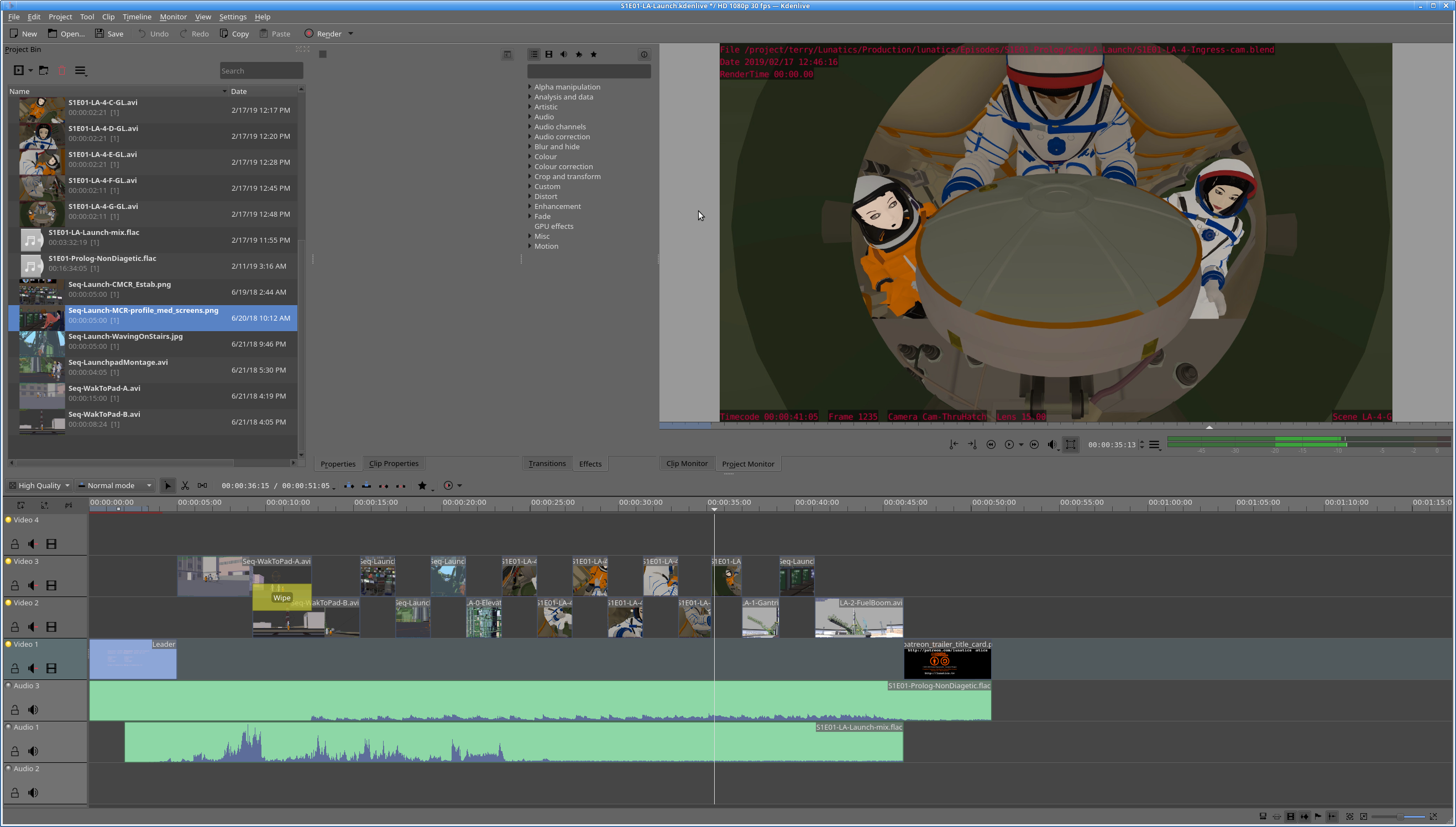1456x827 pixels.
Task: Hide video on Video 2 track
Action: click(x=51, y=627)
